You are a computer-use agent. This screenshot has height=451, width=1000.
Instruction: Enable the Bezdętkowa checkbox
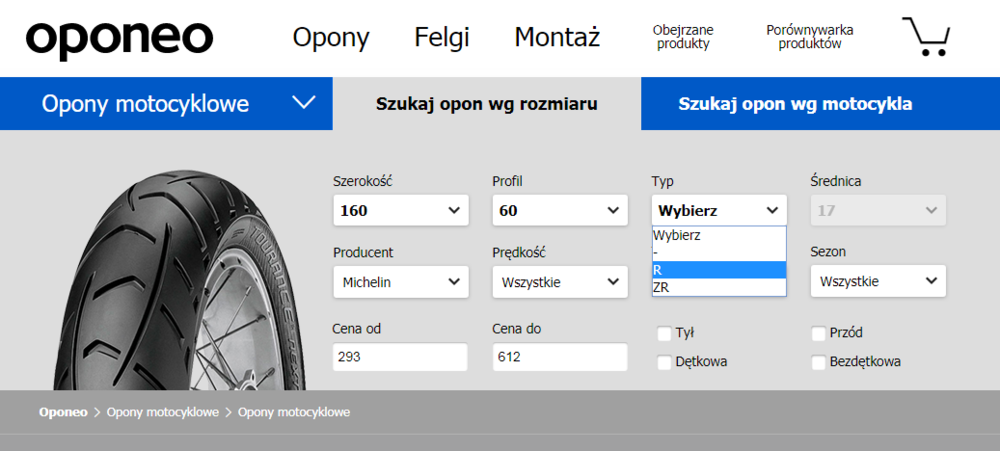click(819, 362)
